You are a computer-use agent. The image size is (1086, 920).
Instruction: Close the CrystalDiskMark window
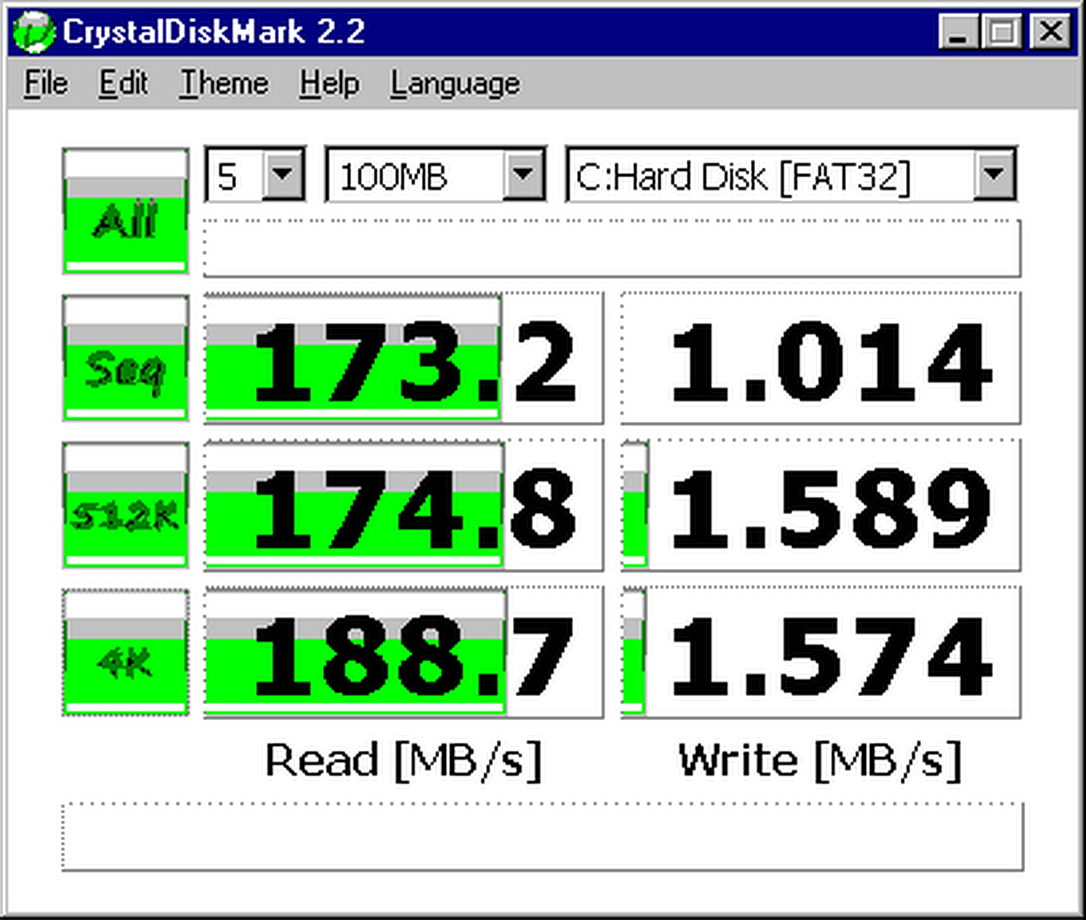point(1051,32)
